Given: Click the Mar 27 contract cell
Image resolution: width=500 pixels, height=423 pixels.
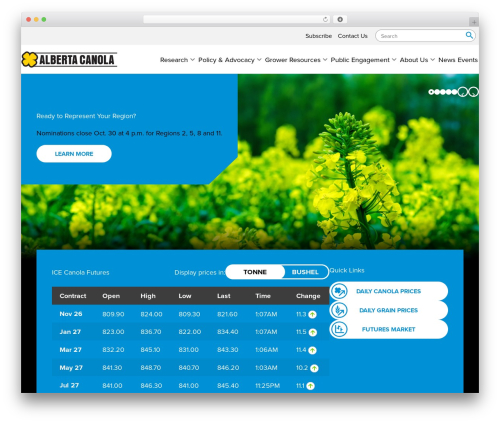Looking at the screenshot, I should pyautogui.click(x=70, y=350).
